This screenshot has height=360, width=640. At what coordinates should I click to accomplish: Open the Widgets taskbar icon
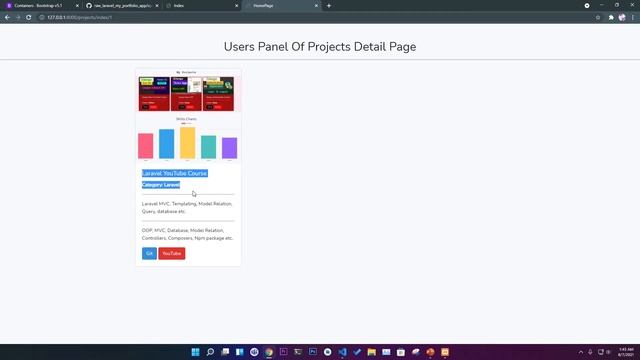click(x=240, y=352)
